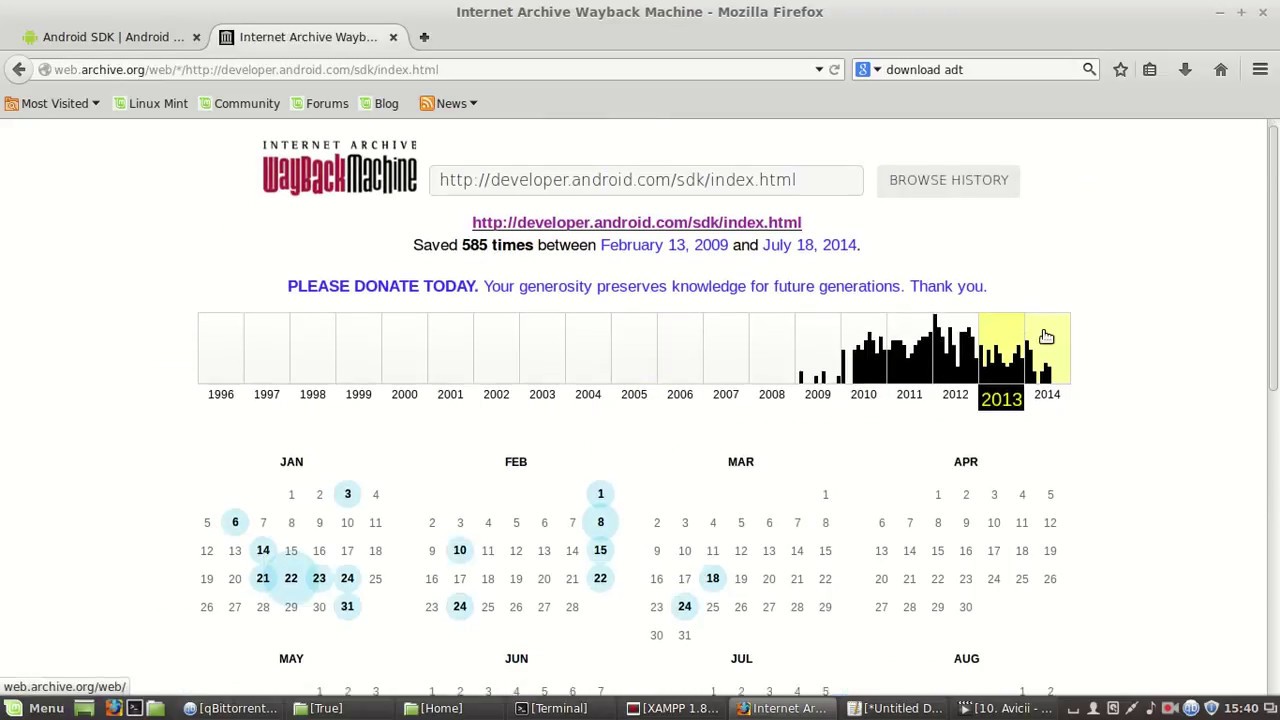Open the February 15 snapshot
The image size is (1280, 720).
tap(600, 550)
